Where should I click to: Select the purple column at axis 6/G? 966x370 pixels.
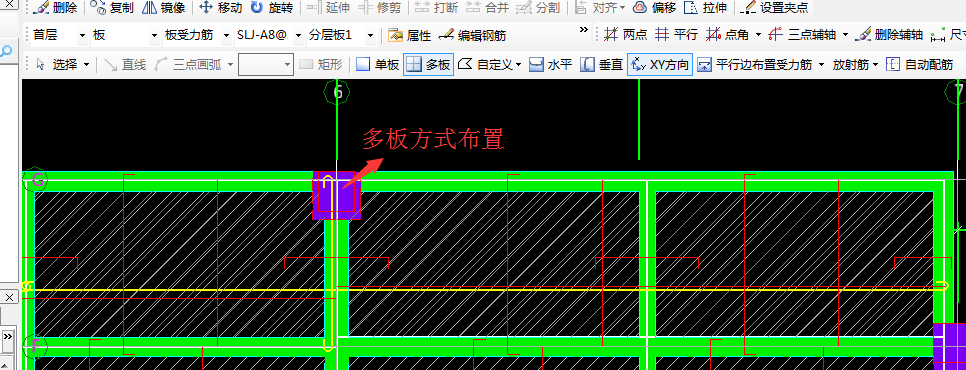coord(336,196)
